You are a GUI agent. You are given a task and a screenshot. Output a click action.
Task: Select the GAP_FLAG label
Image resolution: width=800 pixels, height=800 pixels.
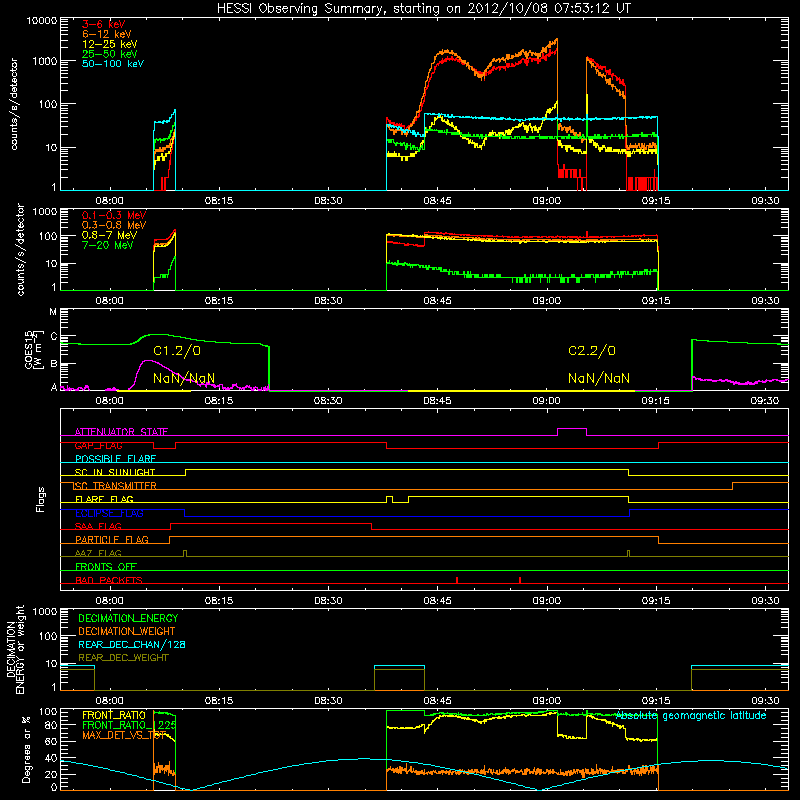coord(98,445)
